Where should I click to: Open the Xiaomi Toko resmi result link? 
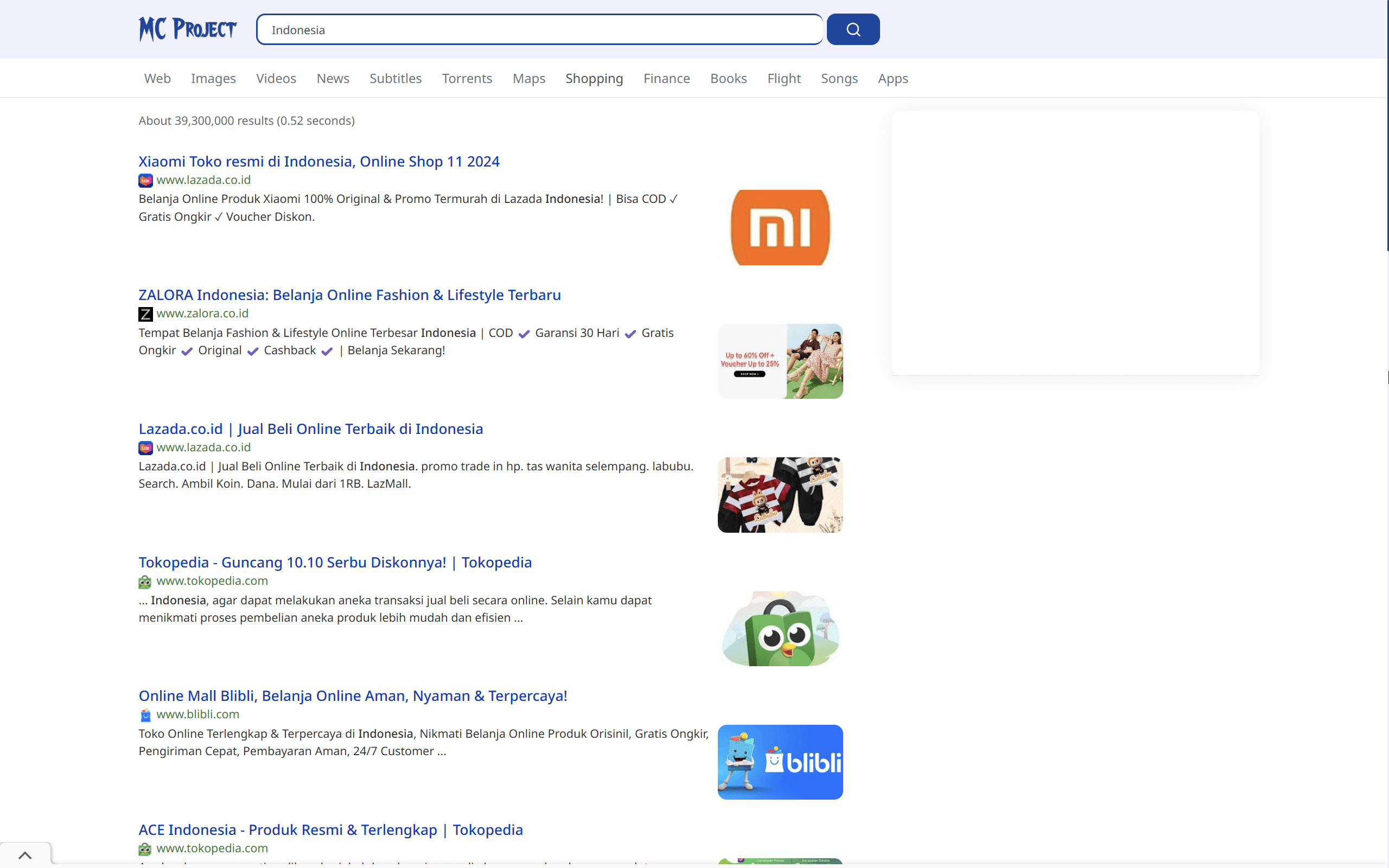pyautogui.click(x=318, y=161)
